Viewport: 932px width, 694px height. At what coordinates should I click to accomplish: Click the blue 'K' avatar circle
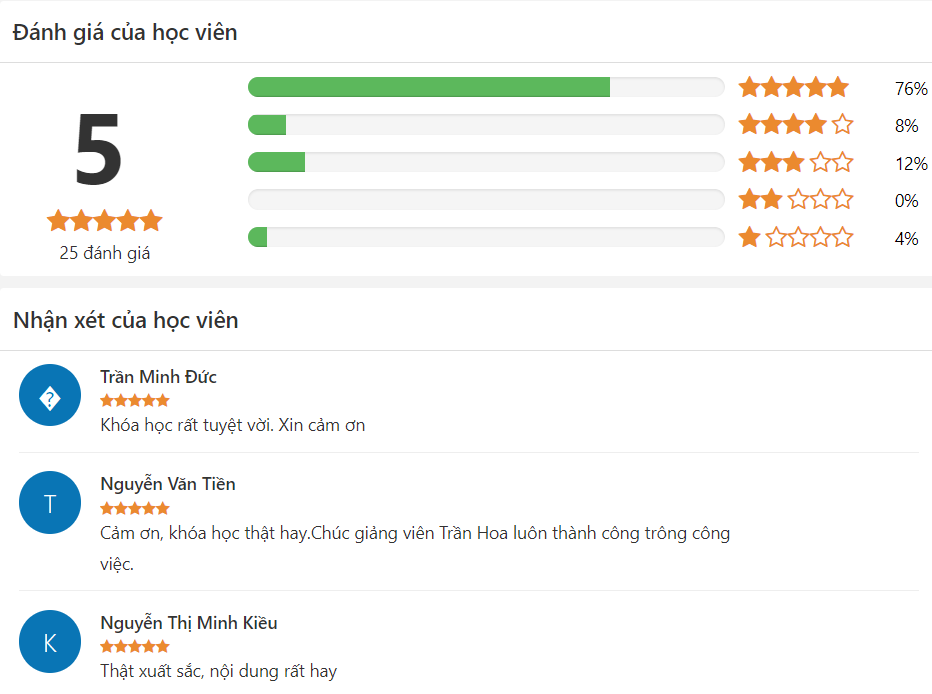tap(50, 641)
